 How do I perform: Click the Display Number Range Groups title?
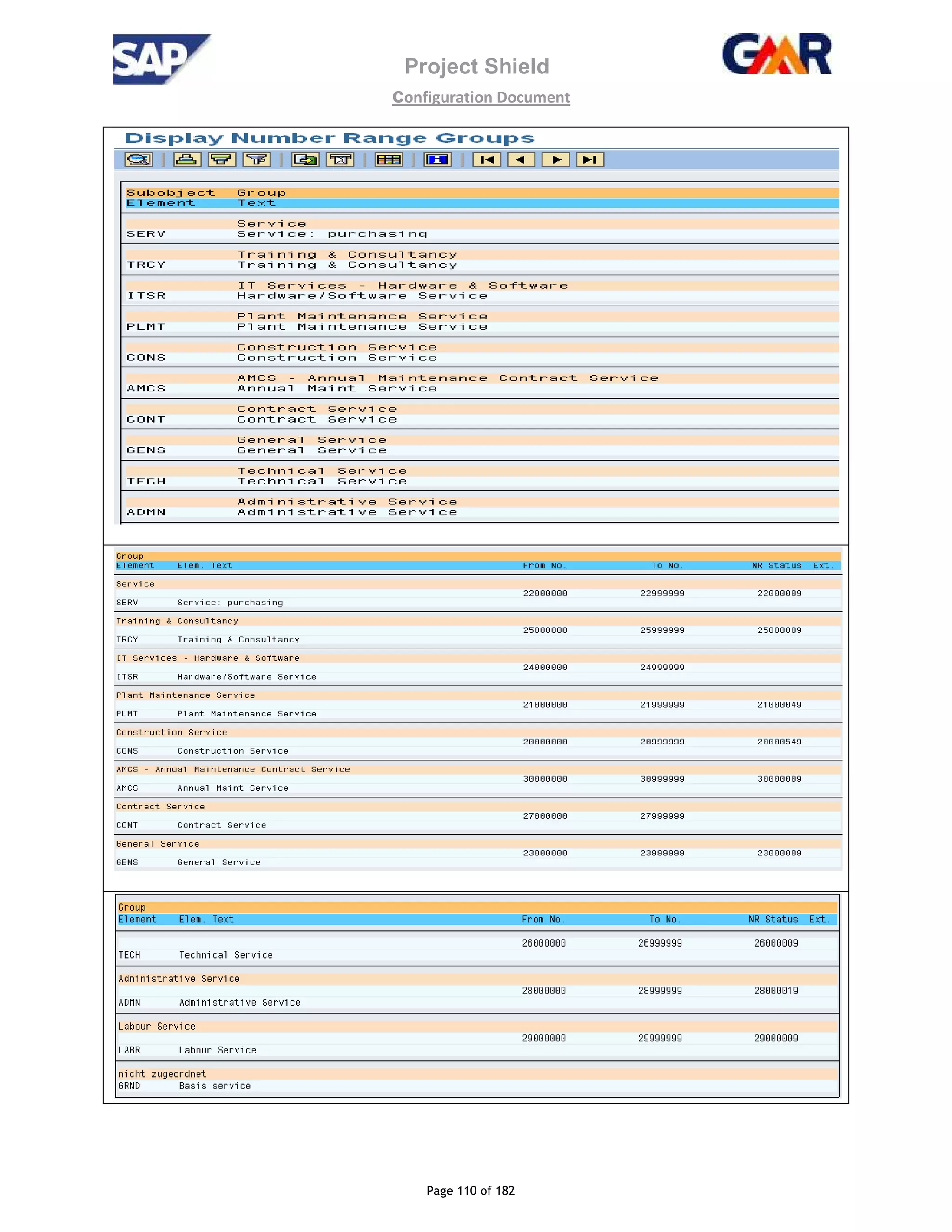330,138
